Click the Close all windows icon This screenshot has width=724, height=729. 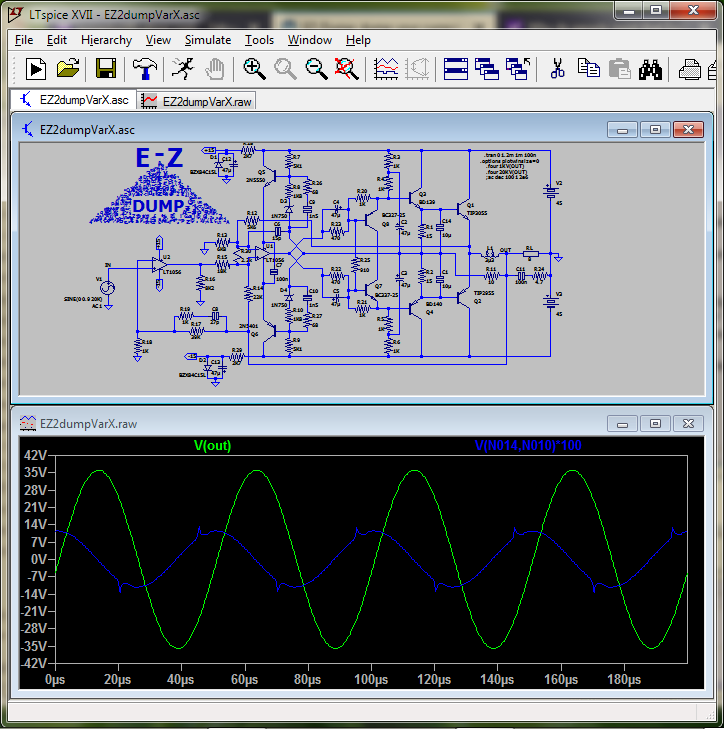click(x=518, y=69)
